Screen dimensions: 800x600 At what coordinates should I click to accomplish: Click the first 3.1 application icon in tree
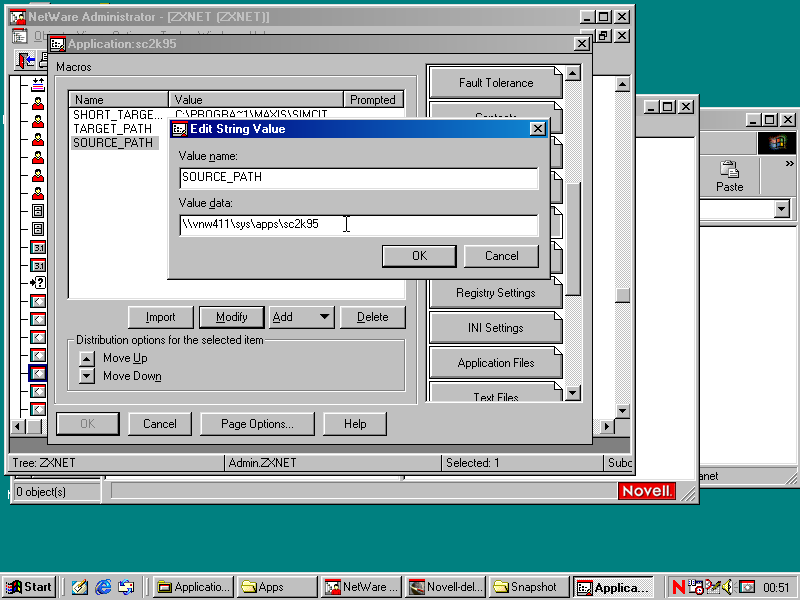(x=38, y=247)
